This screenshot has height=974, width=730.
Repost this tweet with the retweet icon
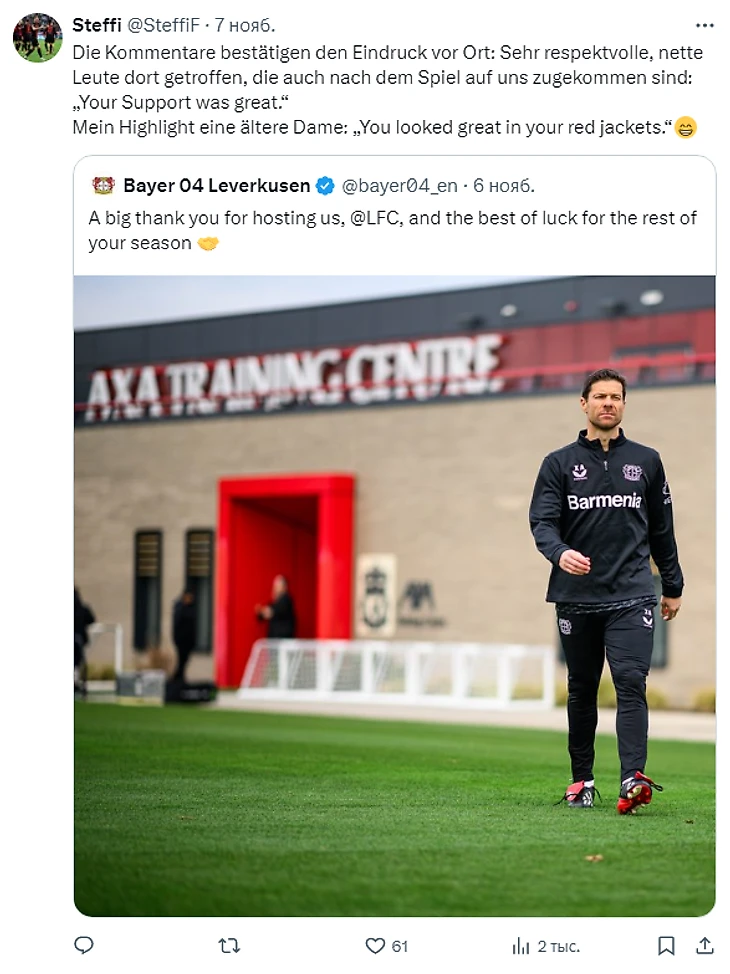pyautogui.click(x=229, y=945)
